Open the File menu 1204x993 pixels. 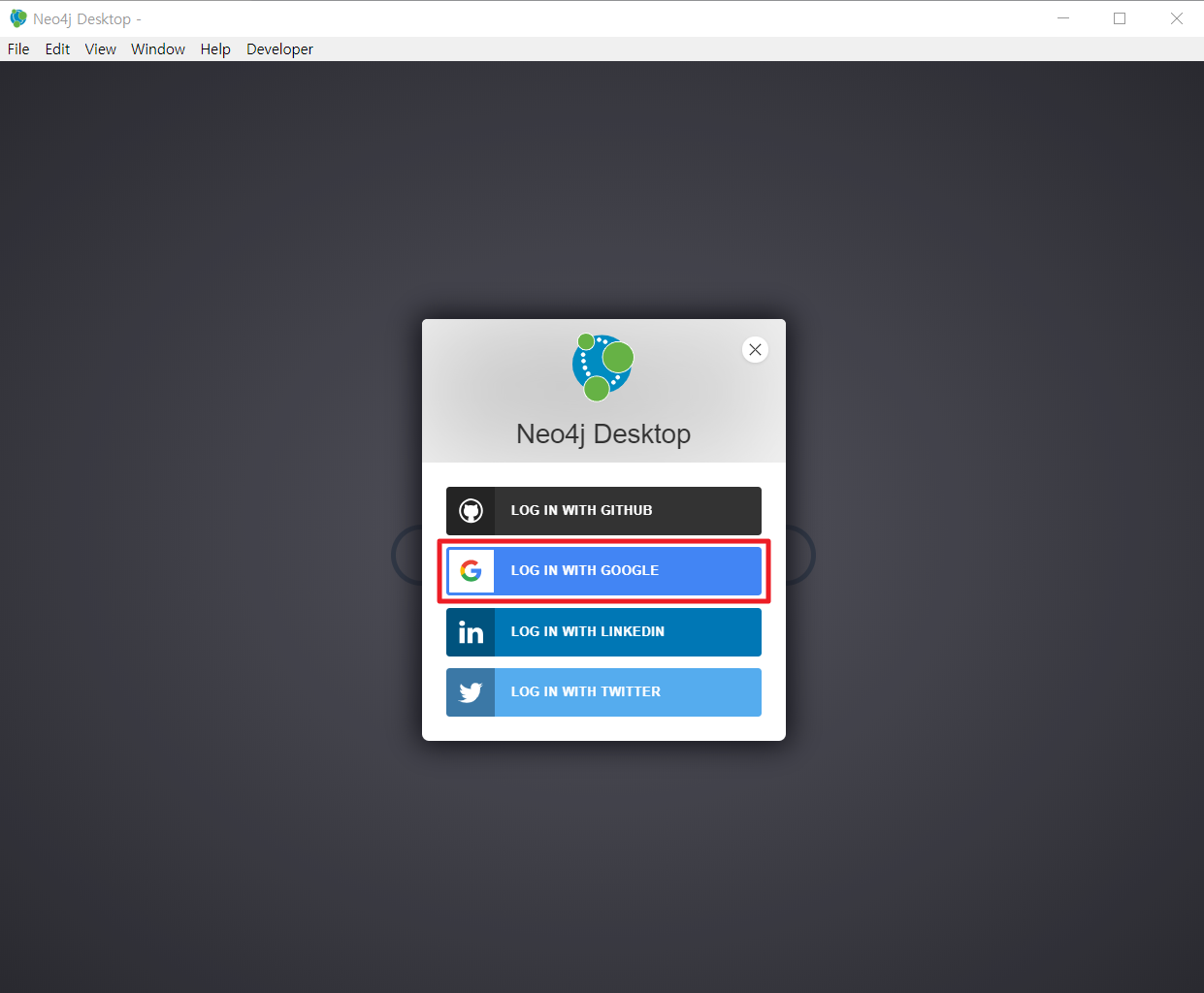click(18, 49)
